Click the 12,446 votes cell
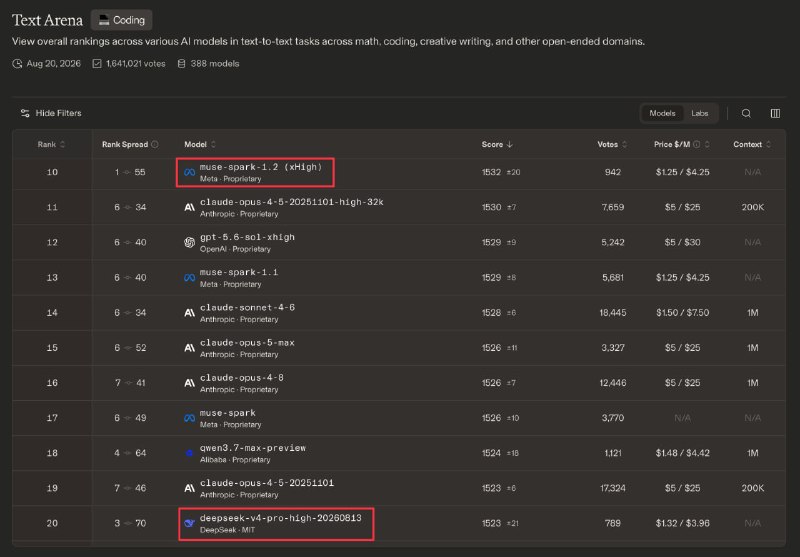This screenshot has height=557, width=800. [x=612, y=383]
